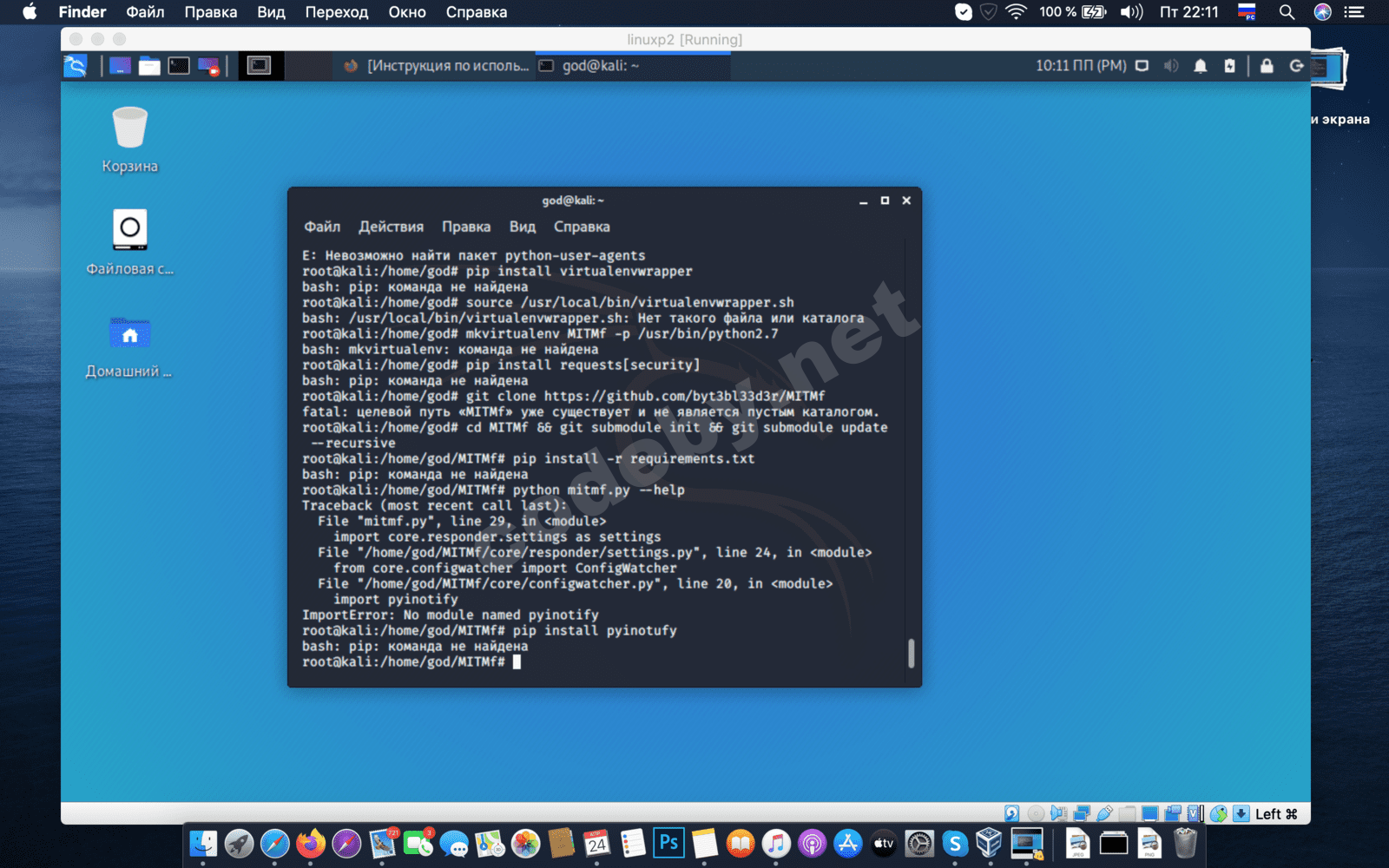Image resolution: width=1389 pixels, height=868 pixels.
Task: Click the 'pip install pyinotufy' command line
Action: (490, 631)
